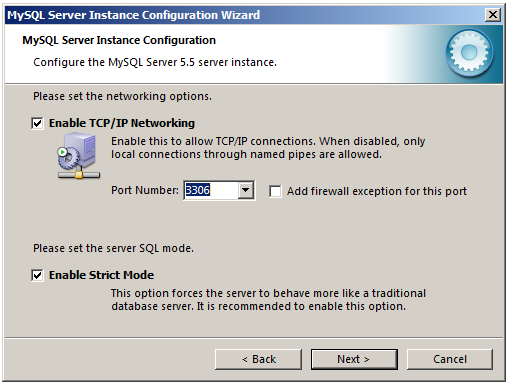The height and width of the screenshot is (383, 508).
Task: Uncheck Enable TCP/IP Networking checkbox
Action: (x=37, y=123)
